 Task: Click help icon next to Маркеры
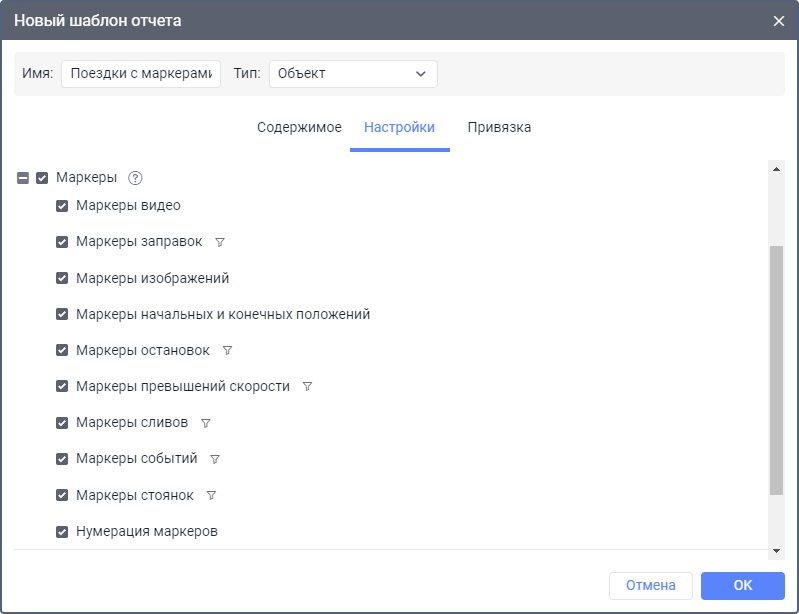point(136,178)
